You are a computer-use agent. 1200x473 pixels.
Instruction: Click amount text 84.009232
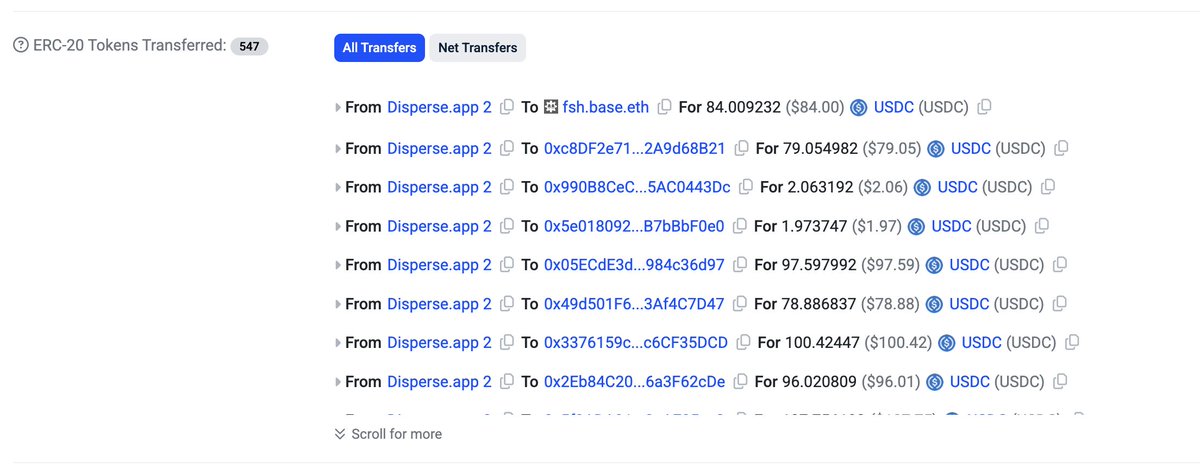pos(743,107)
